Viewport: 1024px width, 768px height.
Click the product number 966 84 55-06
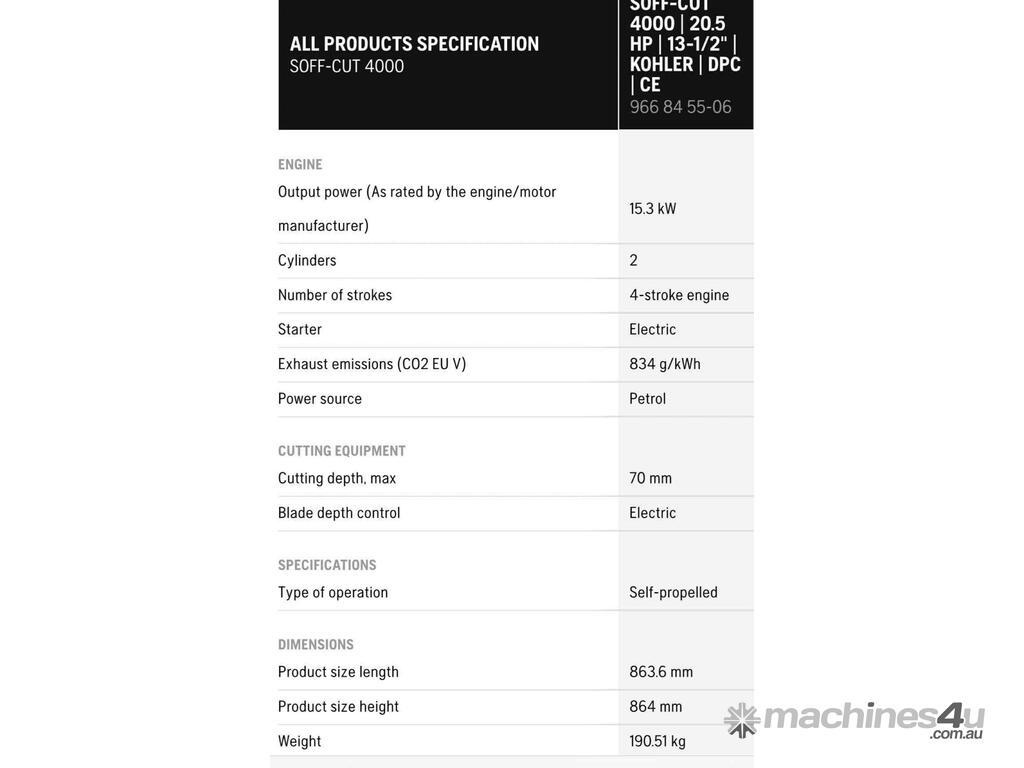[680, 107]
